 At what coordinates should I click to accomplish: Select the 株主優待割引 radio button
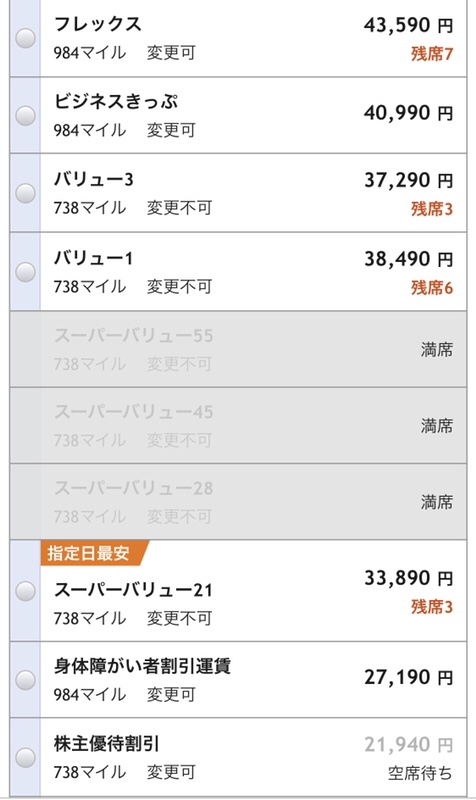(25, 758)
